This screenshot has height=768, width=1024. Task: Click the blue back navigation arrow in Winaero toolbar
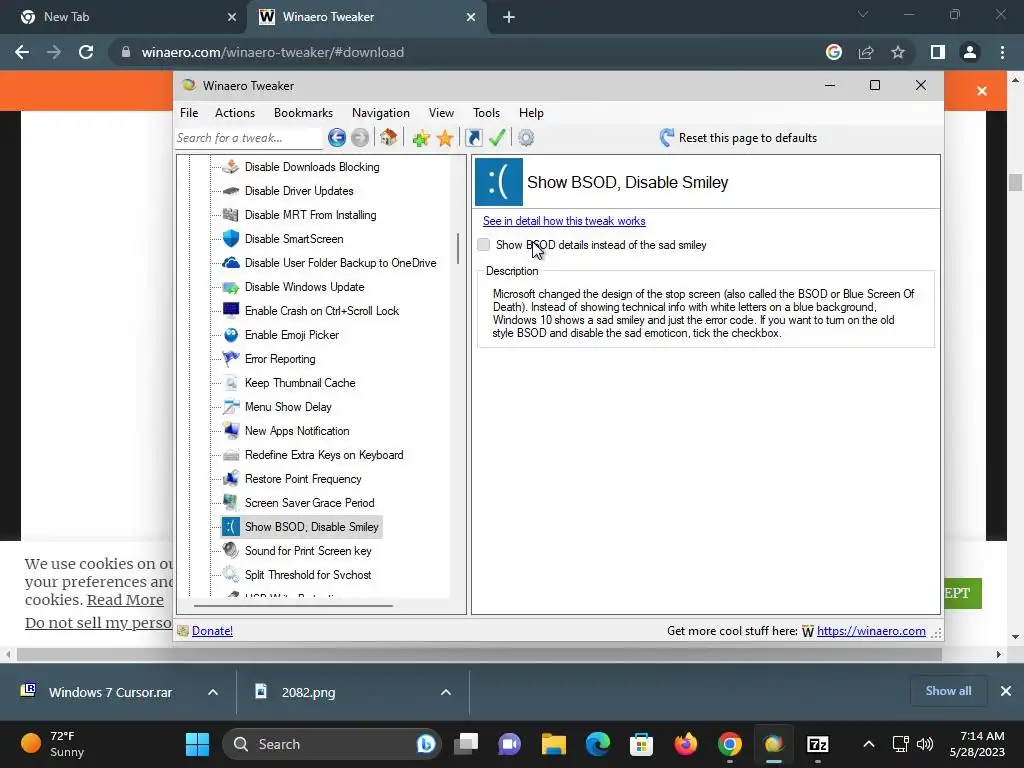(x=337, y=138)
